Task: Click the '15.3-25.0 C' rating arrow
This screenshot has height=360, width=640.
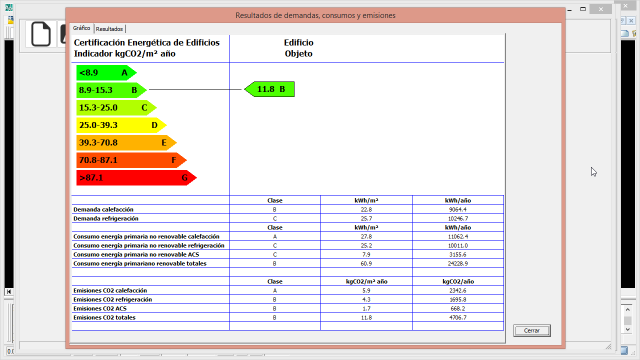Action: [x=116, y=108]
